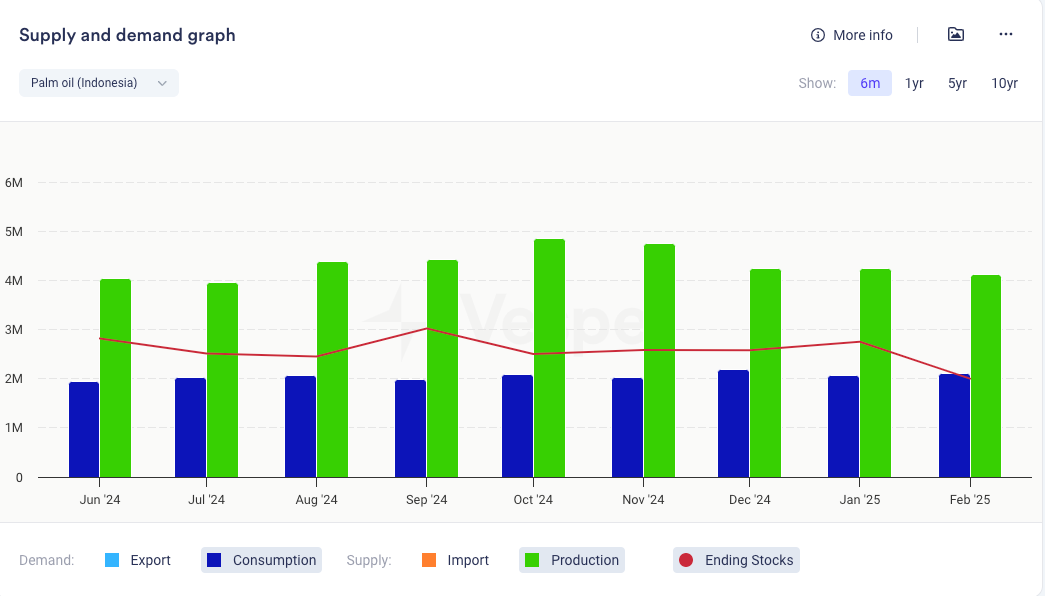Click the info circle icon beside More info

tap(818, 35)
